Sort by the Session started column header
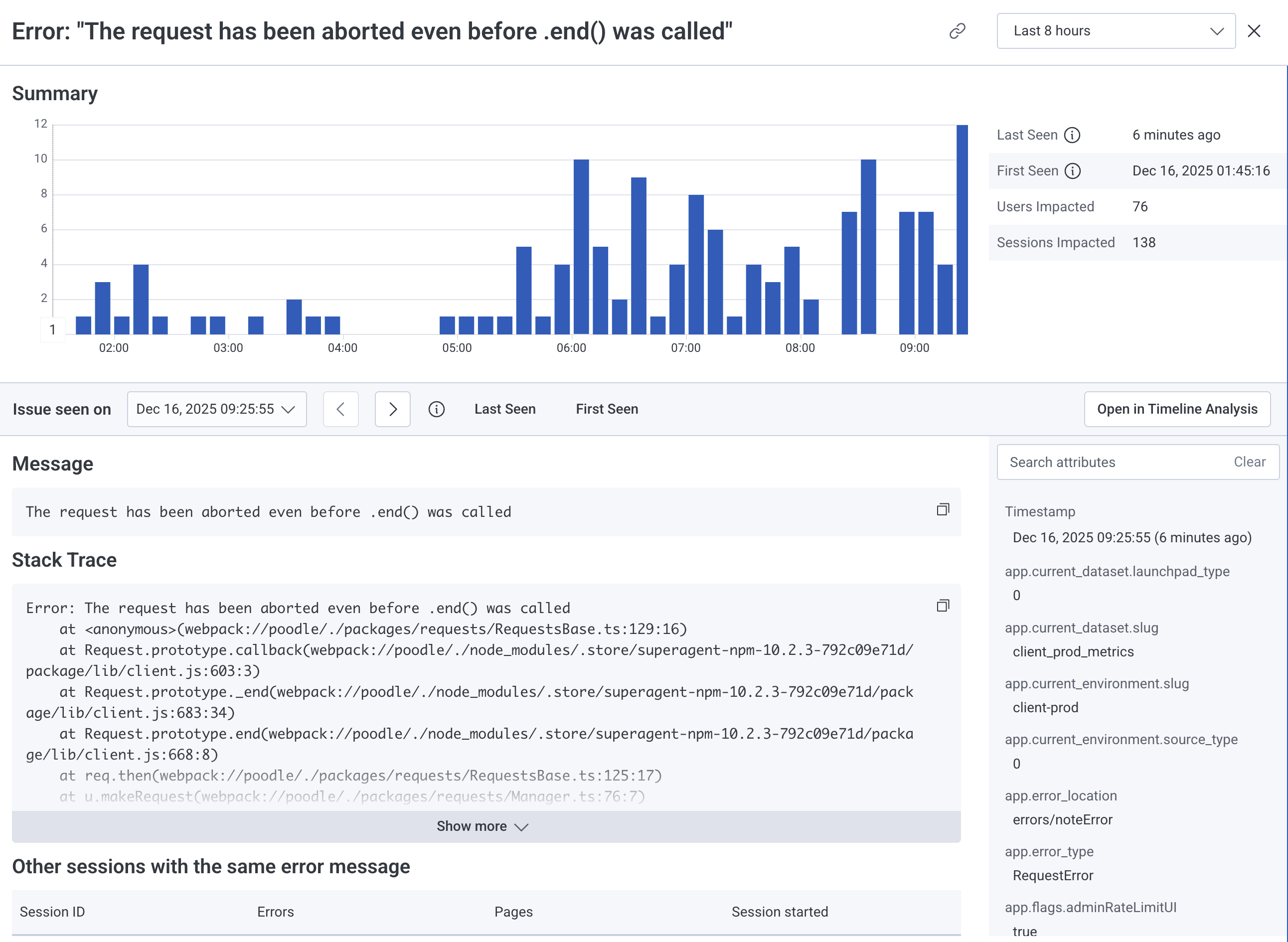The height and width of the screenshot is (942, 1288). point(780,911)
